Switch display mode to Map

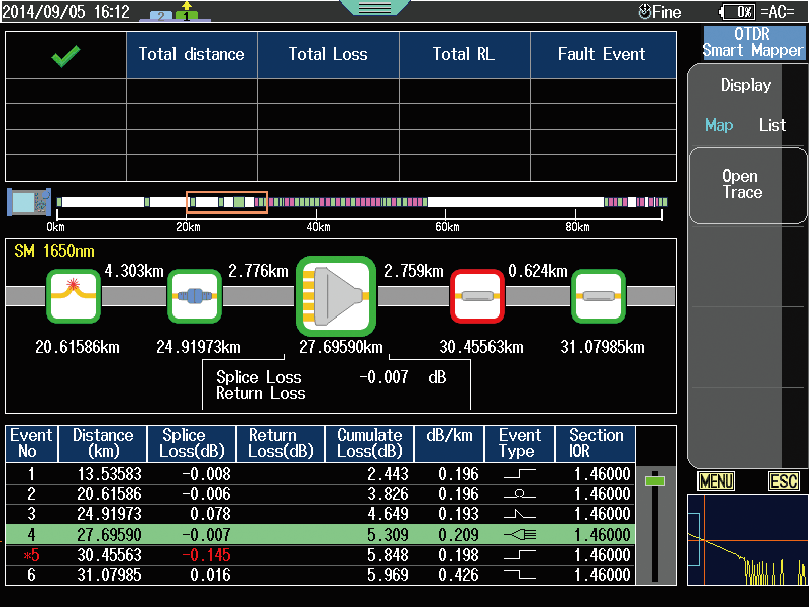pos(718,125)
